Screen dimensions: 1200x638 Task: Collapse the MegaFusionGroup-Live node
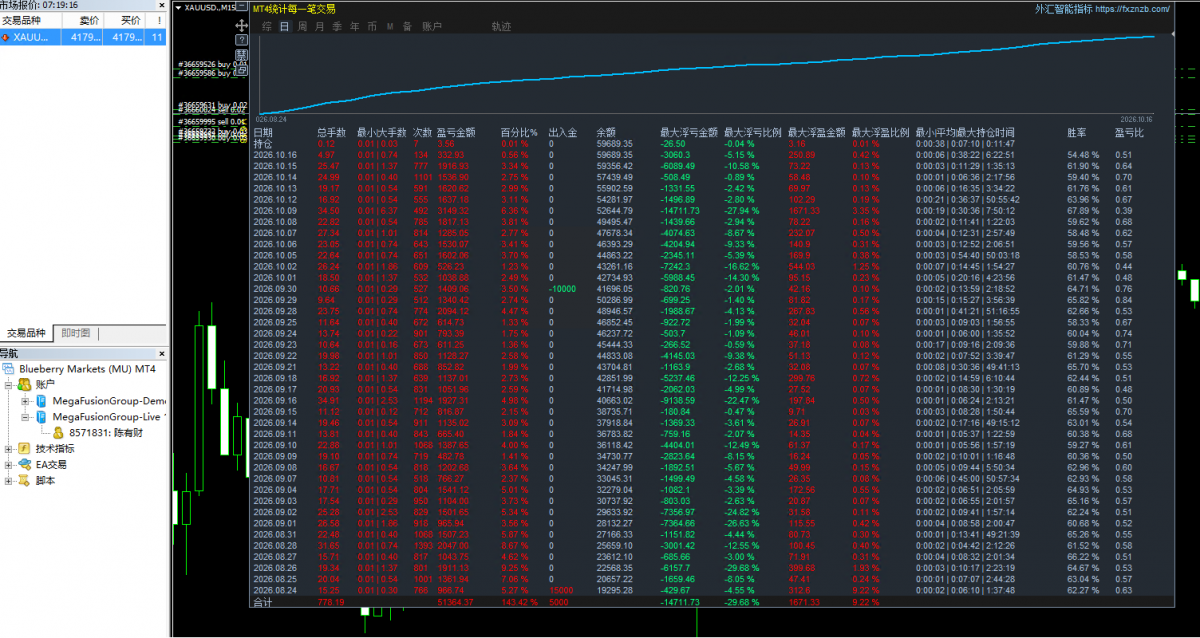click(x=26, y=417)
